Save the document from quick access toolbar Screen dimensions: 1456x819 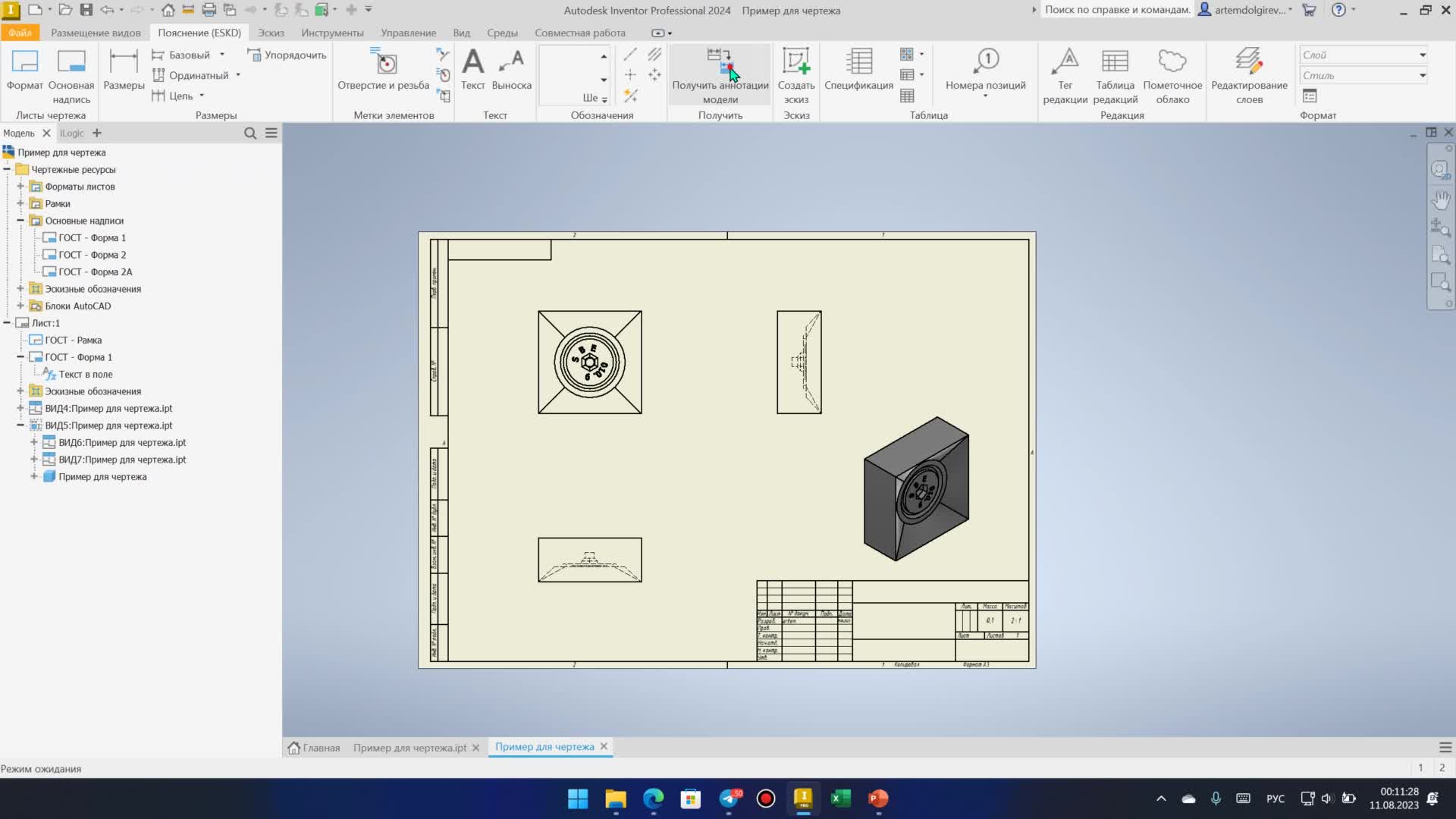pos(86,10)
